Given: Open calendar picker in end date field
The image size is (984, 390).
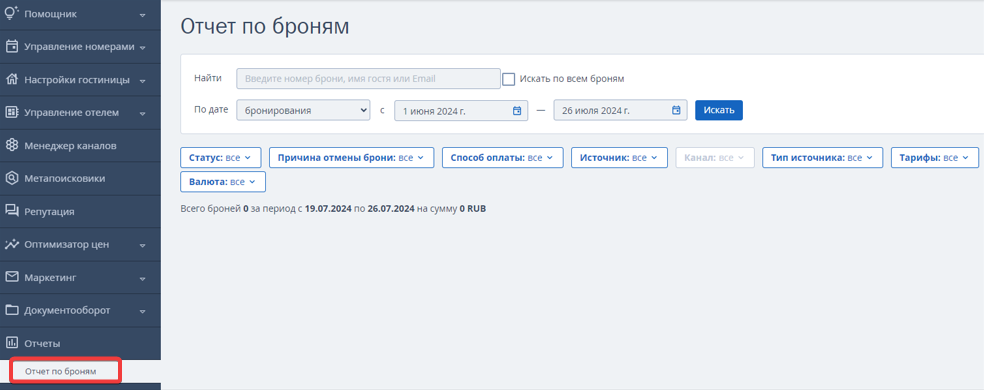Looking at the screenshot, I should tap(676, 111).
